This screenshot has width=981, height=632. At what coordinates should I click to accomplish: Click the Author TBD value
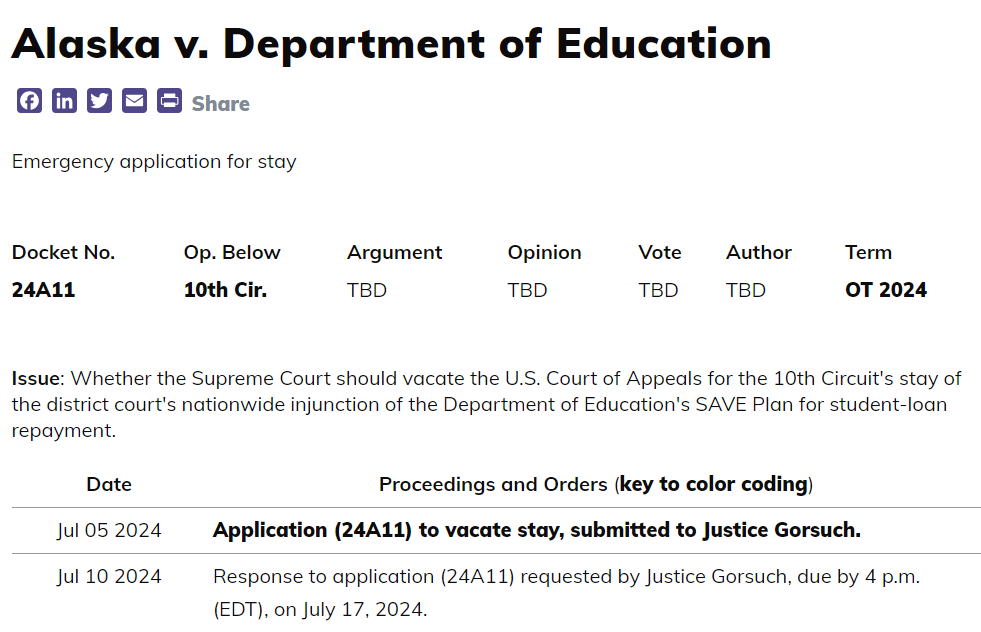(746, 290)
